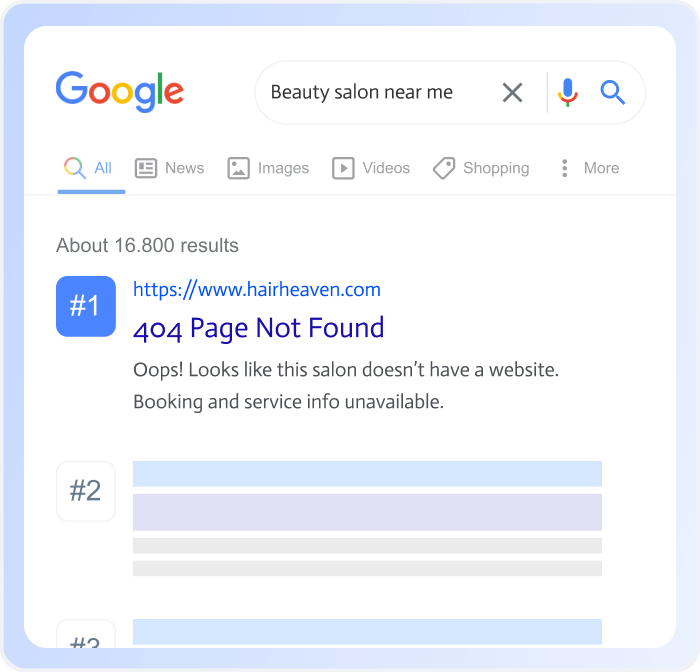Click the #2 ranking badge
Image resolution: width=700 pixels, height=672 pixels.
click(86, 491)
